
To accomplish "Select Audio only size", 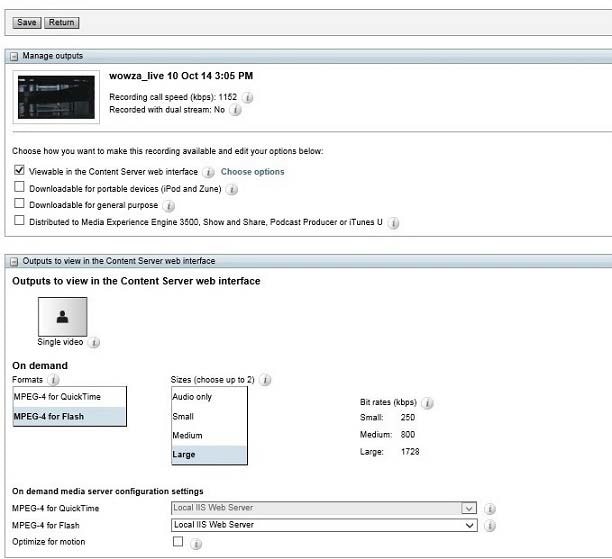I will tap(209, 397).
